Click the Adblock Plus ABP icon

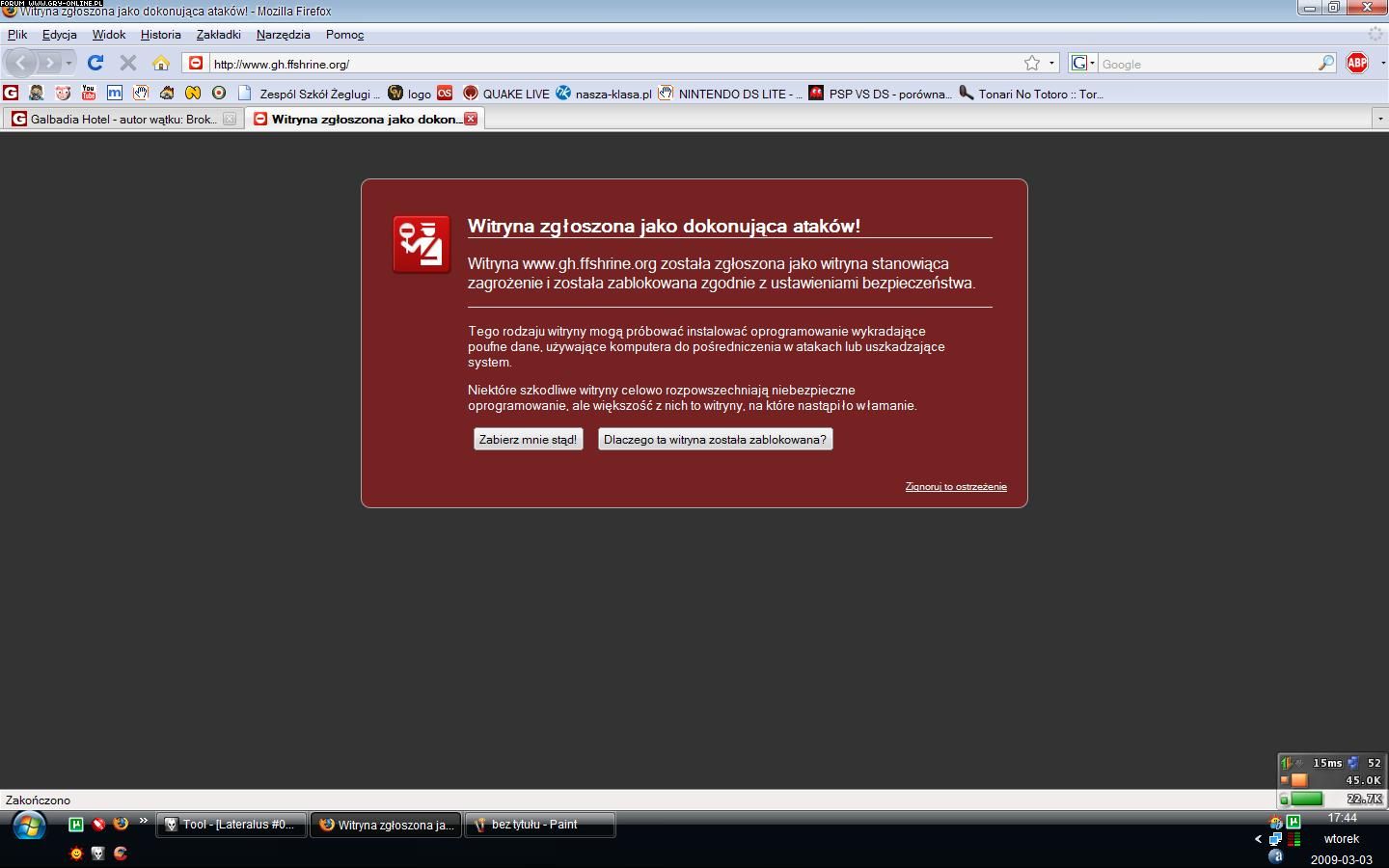pos(1356,64)
